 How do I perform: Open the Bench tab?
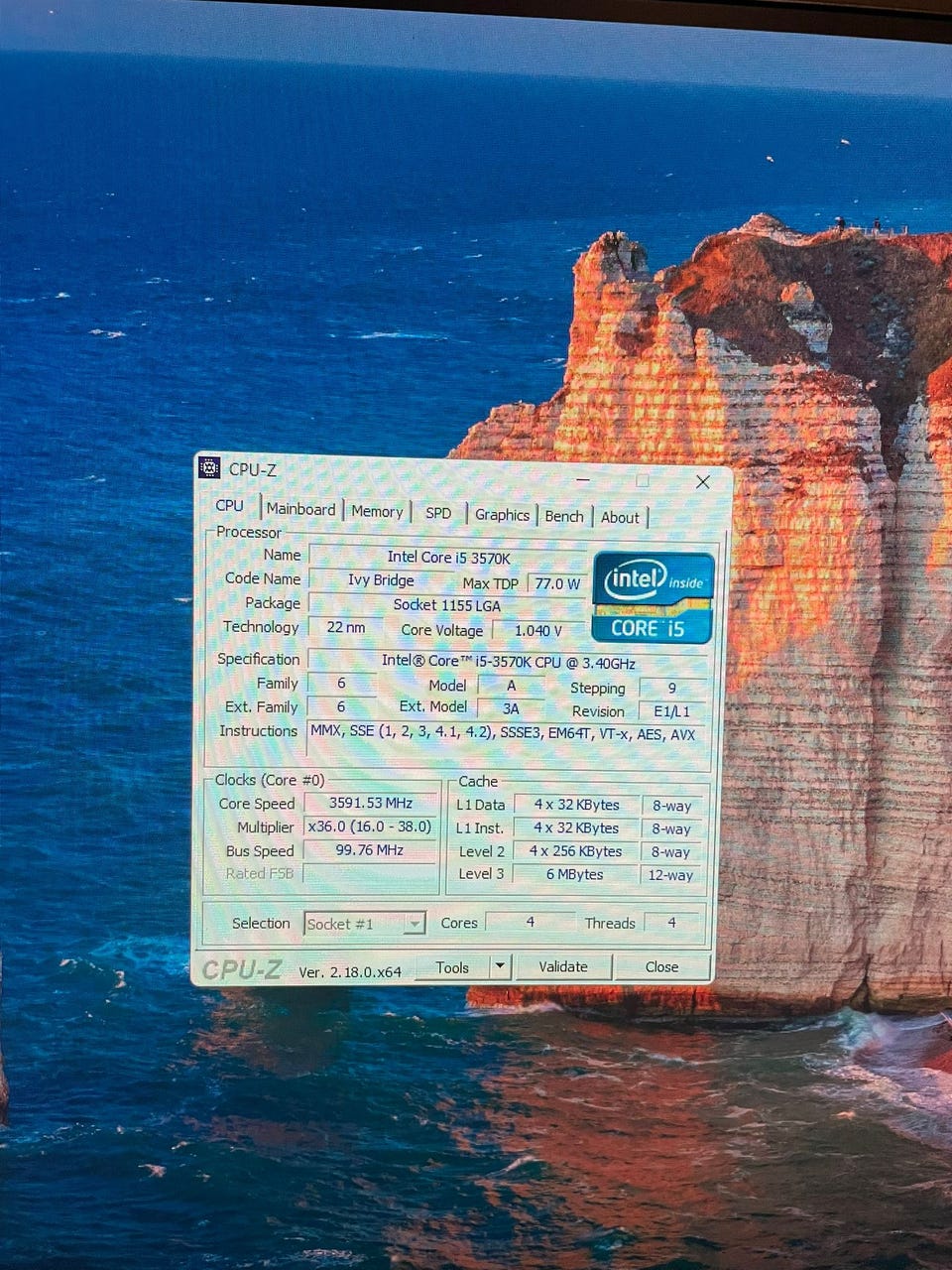(564, 516)
